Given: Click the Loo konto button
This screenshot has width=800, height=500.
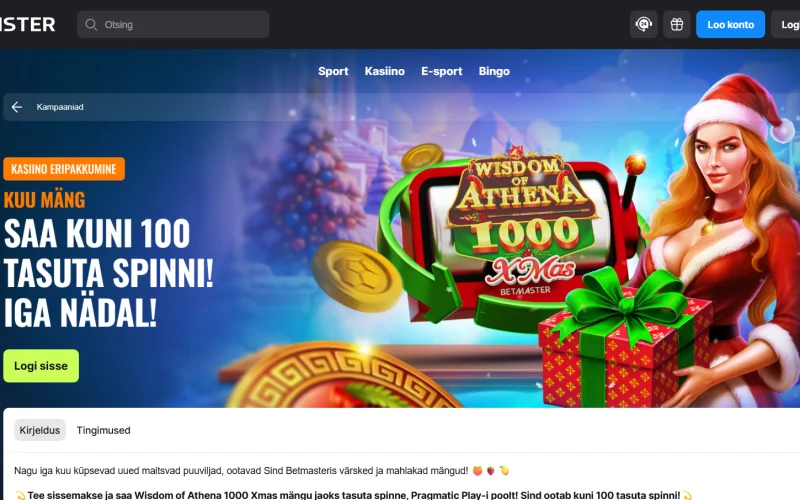Looking at the screenshot, I should click(730, 24).
